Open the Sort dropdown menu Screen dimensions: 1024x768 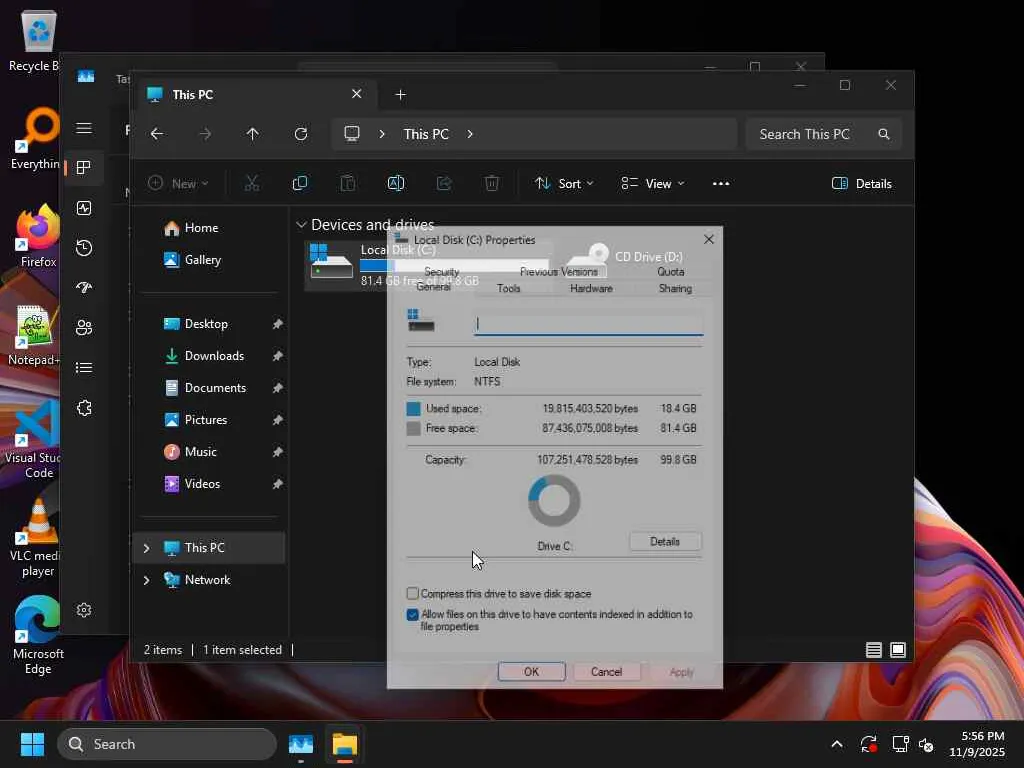(564, 184)
